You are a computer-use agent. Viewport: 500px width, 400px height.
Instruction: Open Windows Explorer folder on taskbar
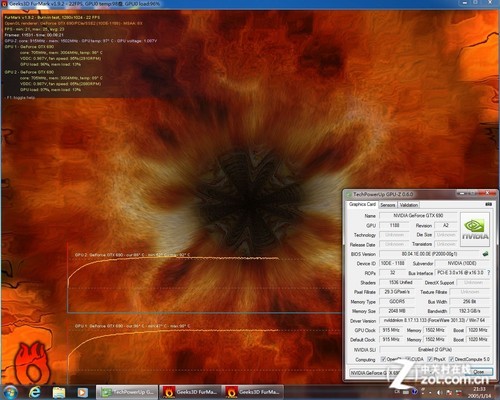point(59,392)
